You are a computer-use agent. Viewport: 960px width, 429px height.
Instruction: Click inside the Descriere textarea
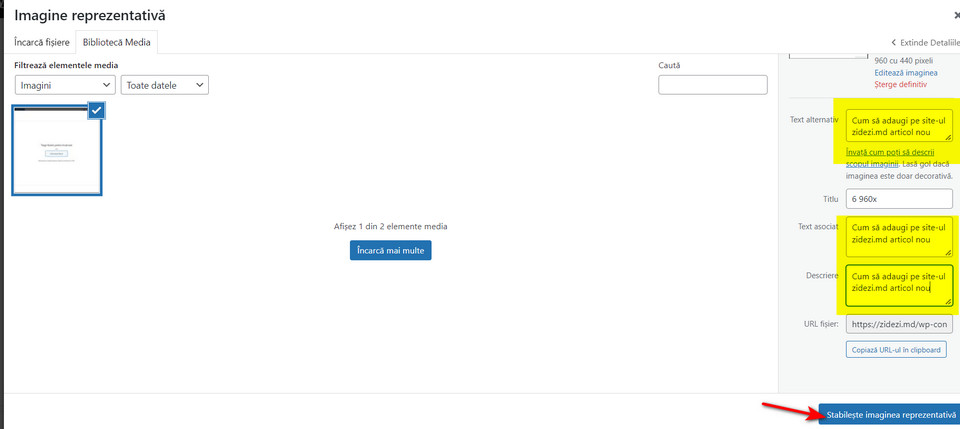click(x=898, y=284)
